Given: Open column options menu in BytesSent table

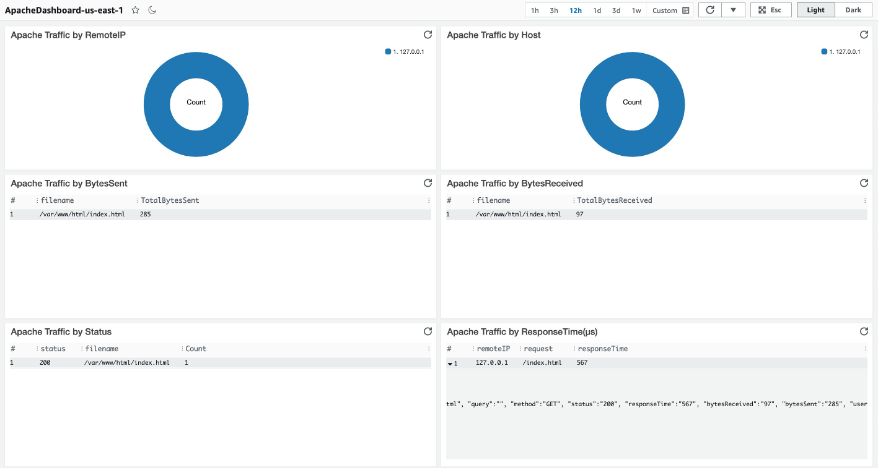Looking at the screenshot, I should 429,200.
